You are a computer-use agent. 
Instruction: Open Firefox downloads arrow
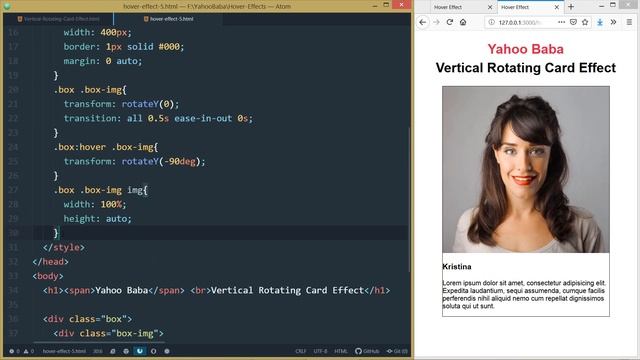(x=600, y=22)
